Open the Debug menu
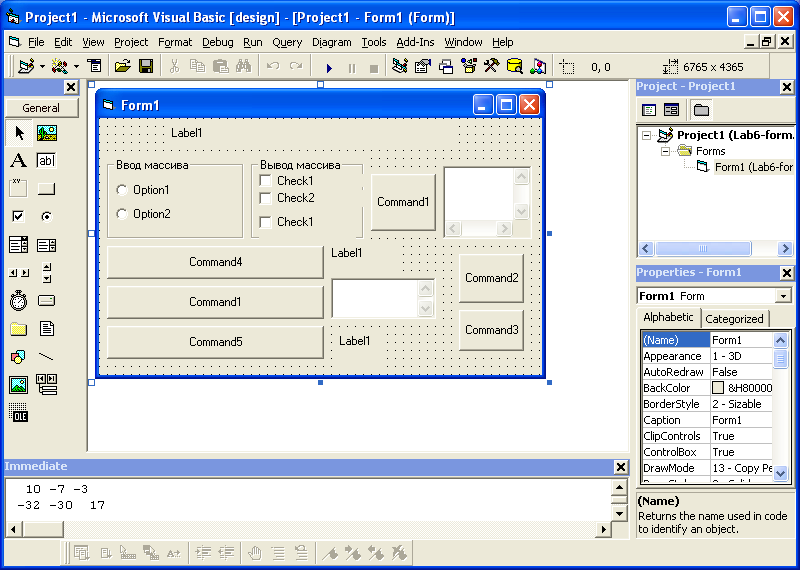The height and width of the screenshot is (570, 800). click(x=218, y=42)
